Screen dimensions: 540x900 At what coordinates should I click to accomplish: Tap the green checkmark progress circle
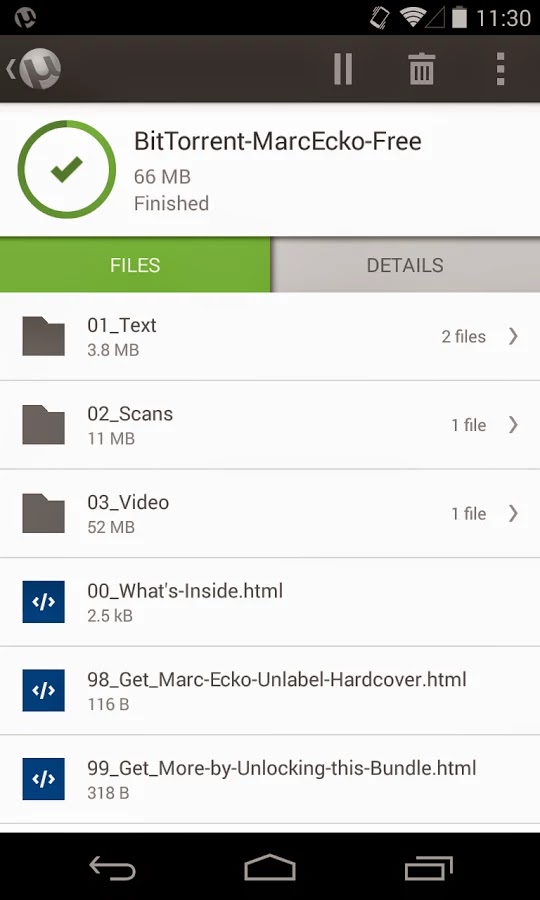pos(67,169)
